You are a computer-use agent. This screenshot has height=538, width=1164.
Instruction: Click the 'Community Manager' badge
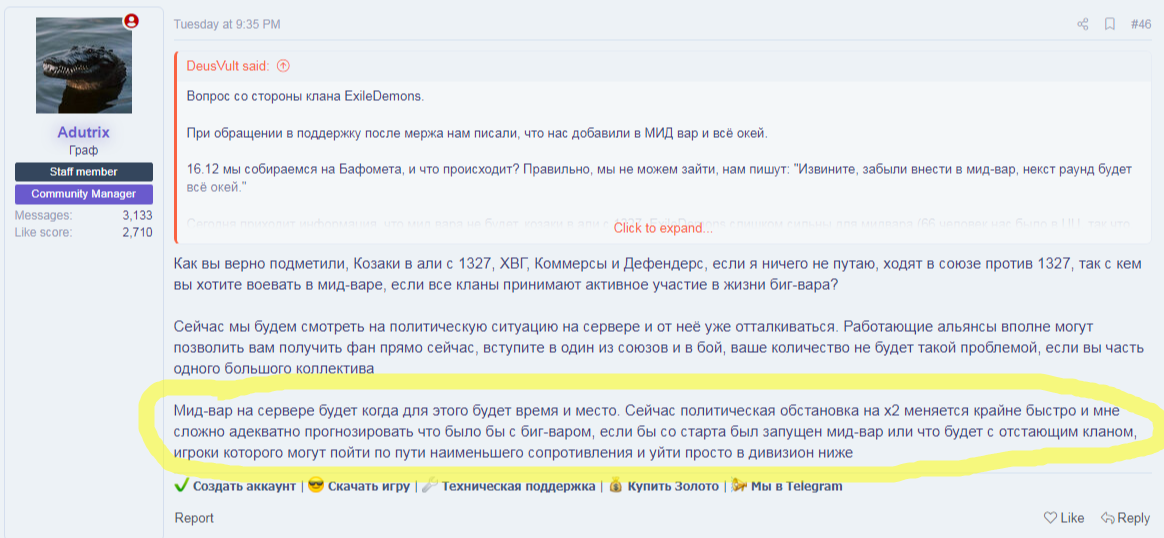pos(84,194)
